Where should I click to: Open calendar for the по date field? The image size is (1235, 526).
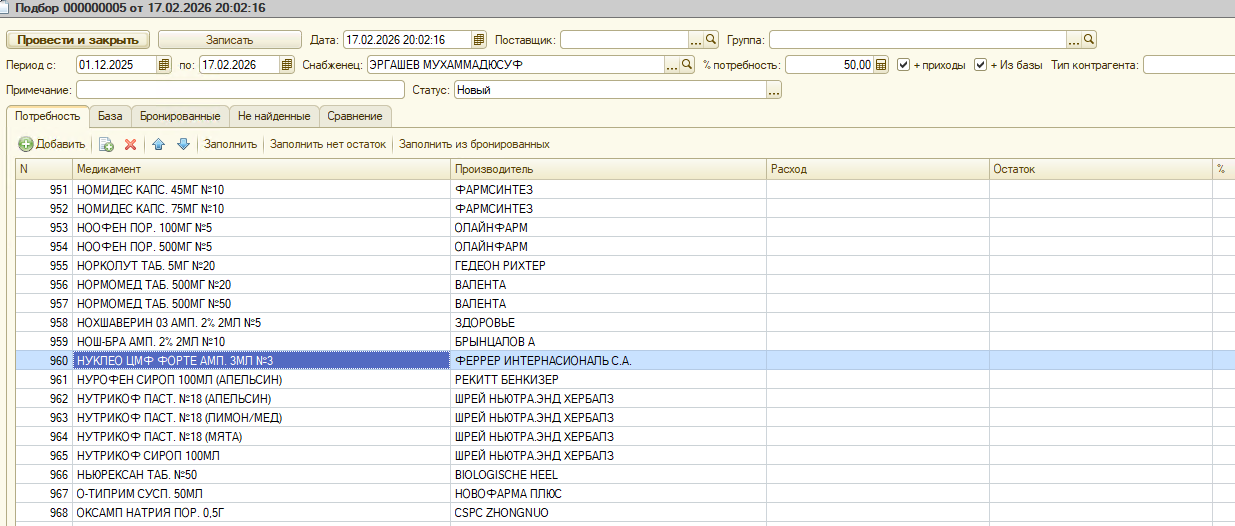click(x=288, y=65)
